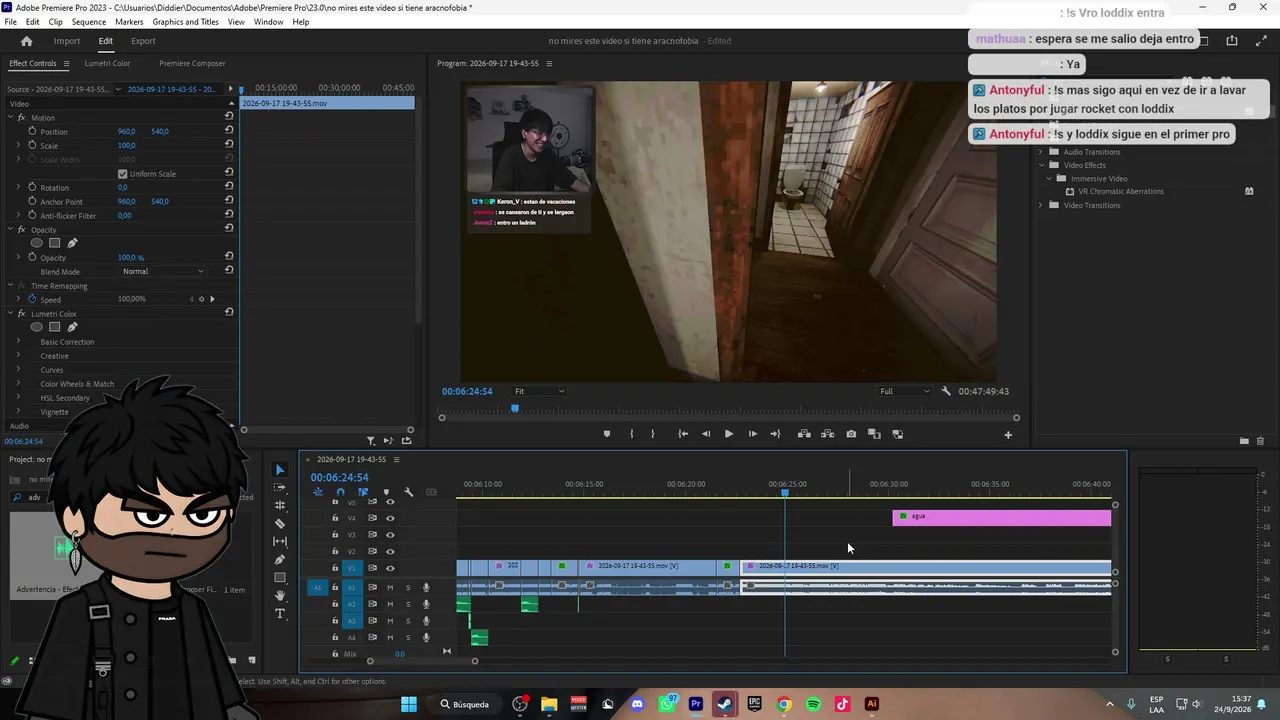Expand the Video Transitions folder
The height and width of the screenshot is (720, 1280).
tap(1040, 205)
